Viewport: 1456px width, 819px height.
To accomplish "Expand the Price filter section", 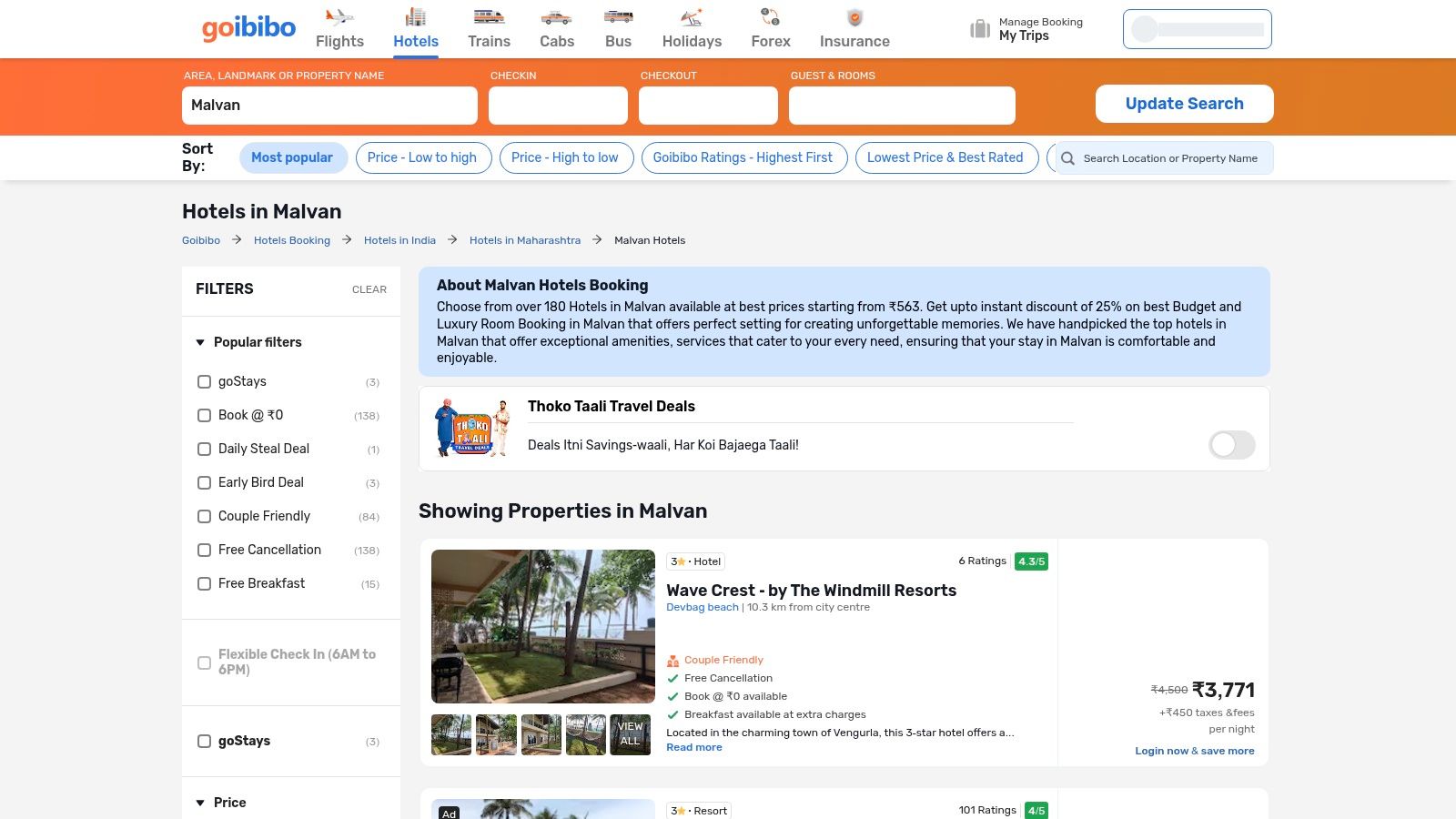I will tap(201, 803).
